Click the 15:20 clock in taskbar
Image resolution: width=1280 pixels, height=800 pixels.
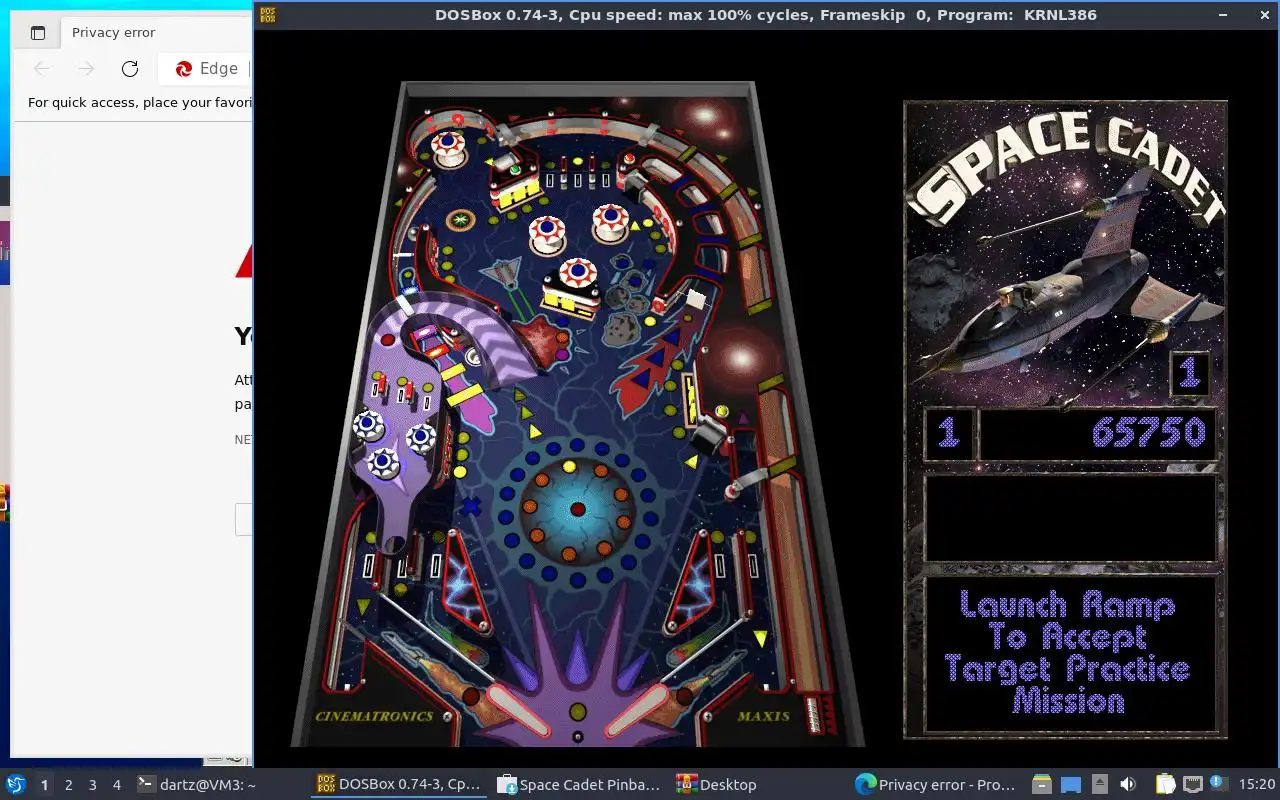pyautogui.click(x=1257, y=785)
